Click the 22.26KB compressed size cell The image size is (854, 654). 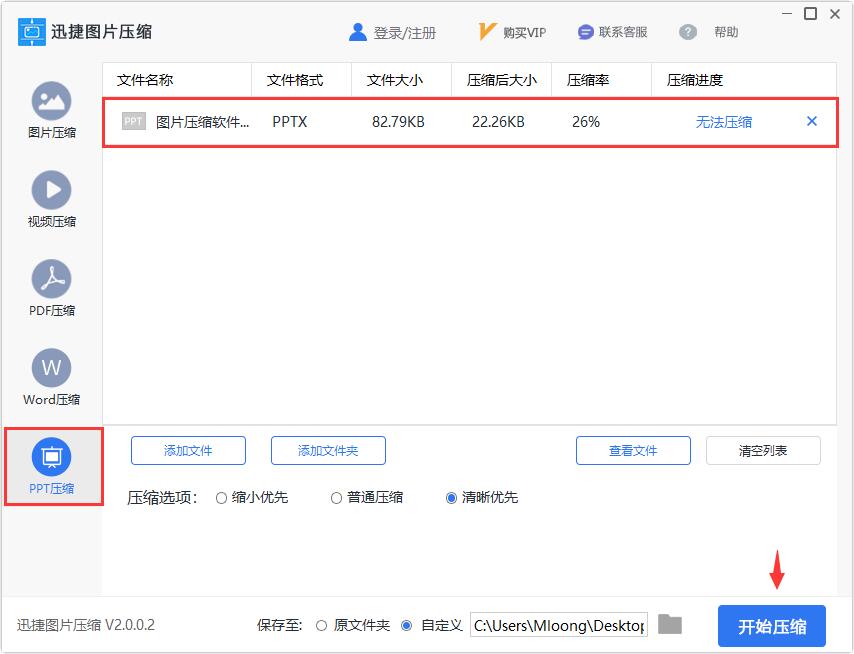pos(498,121)
